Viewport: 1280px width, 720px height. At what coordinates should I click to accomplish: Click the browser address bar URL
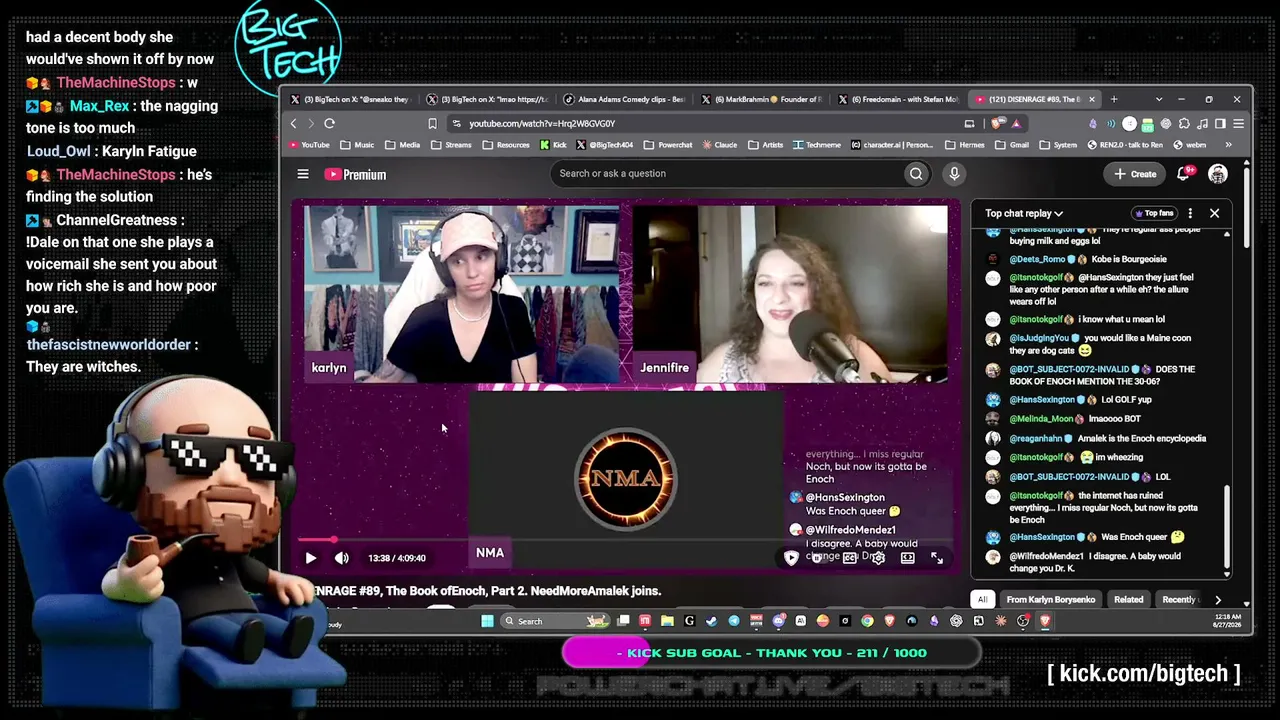(542, 123)
